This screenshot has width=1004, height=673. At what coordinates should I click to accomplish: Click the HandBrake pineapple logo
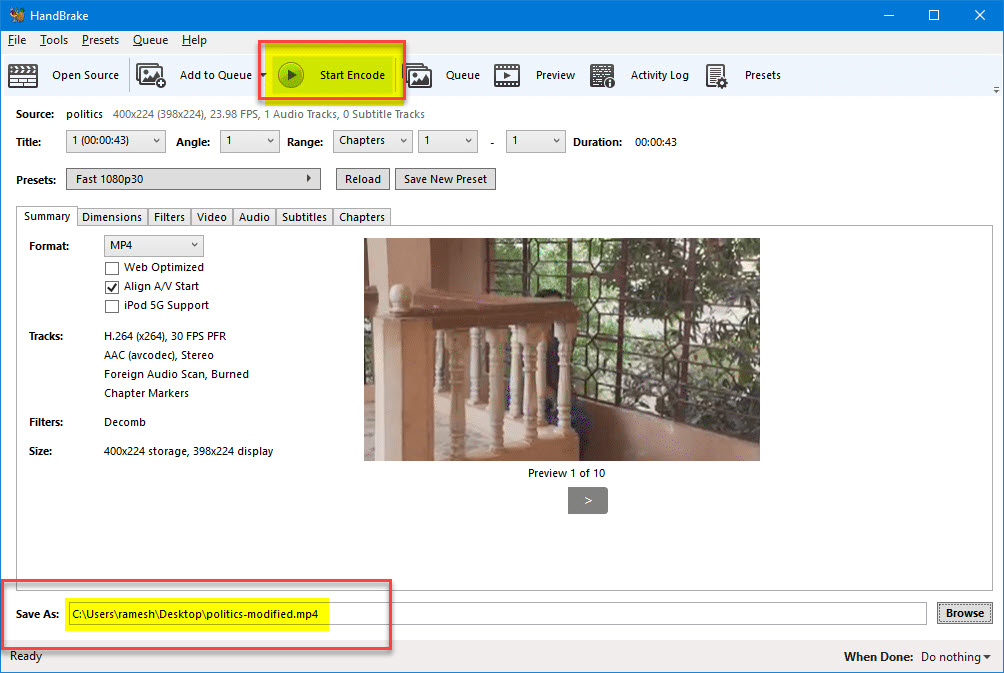click(16, 14)
